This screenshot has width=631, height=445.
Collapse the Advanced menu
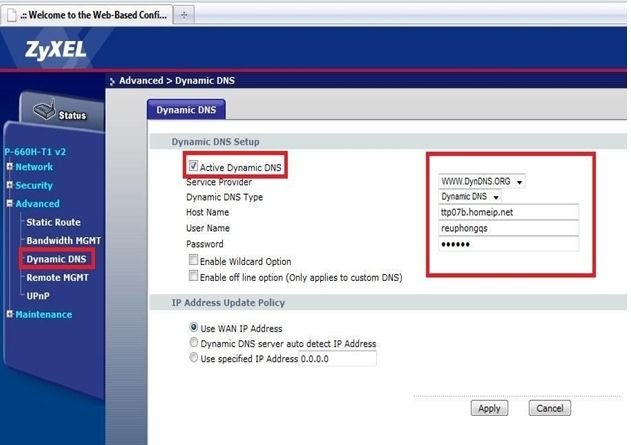[x=10, y=203]
